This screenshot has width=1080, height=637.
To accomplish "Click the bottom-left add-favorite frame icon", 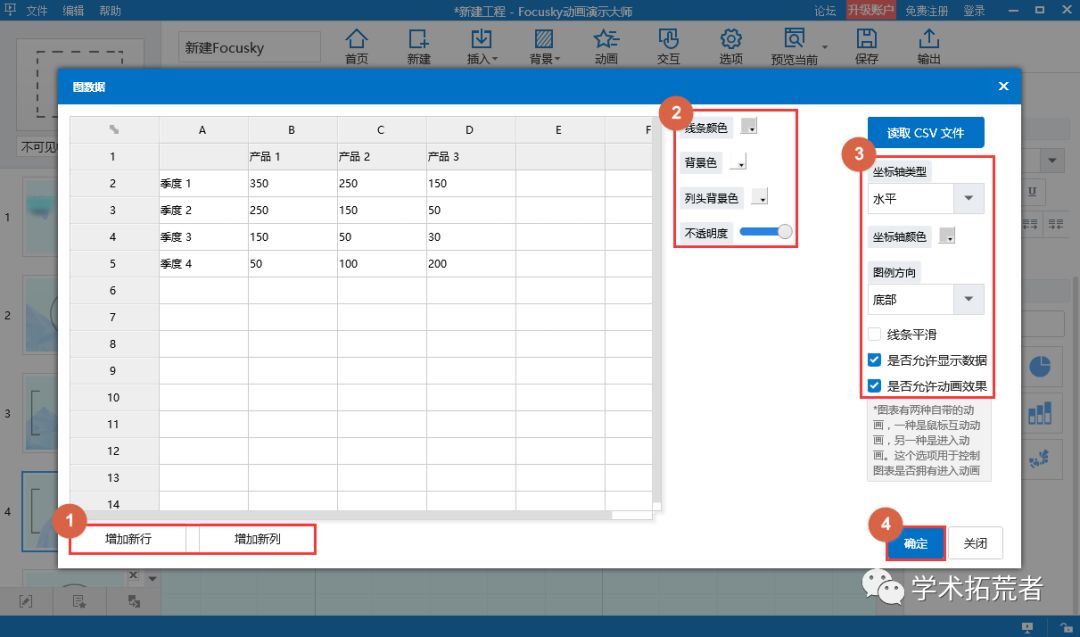I will 79,601.
